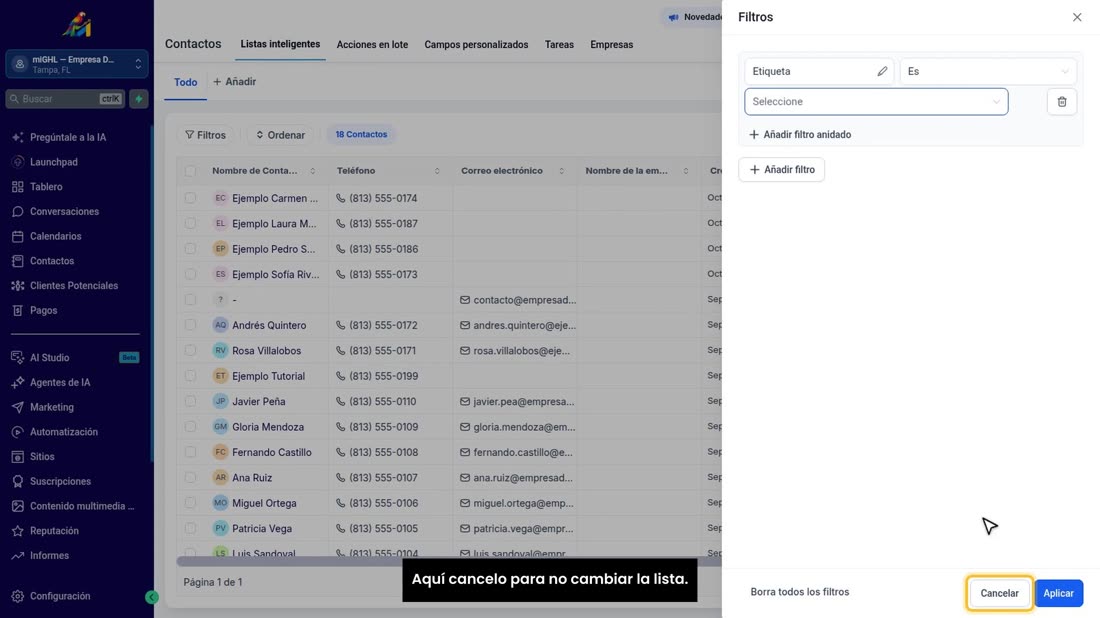
Task: Apply filters with the Aplicar button
Action: point(1058,593)
